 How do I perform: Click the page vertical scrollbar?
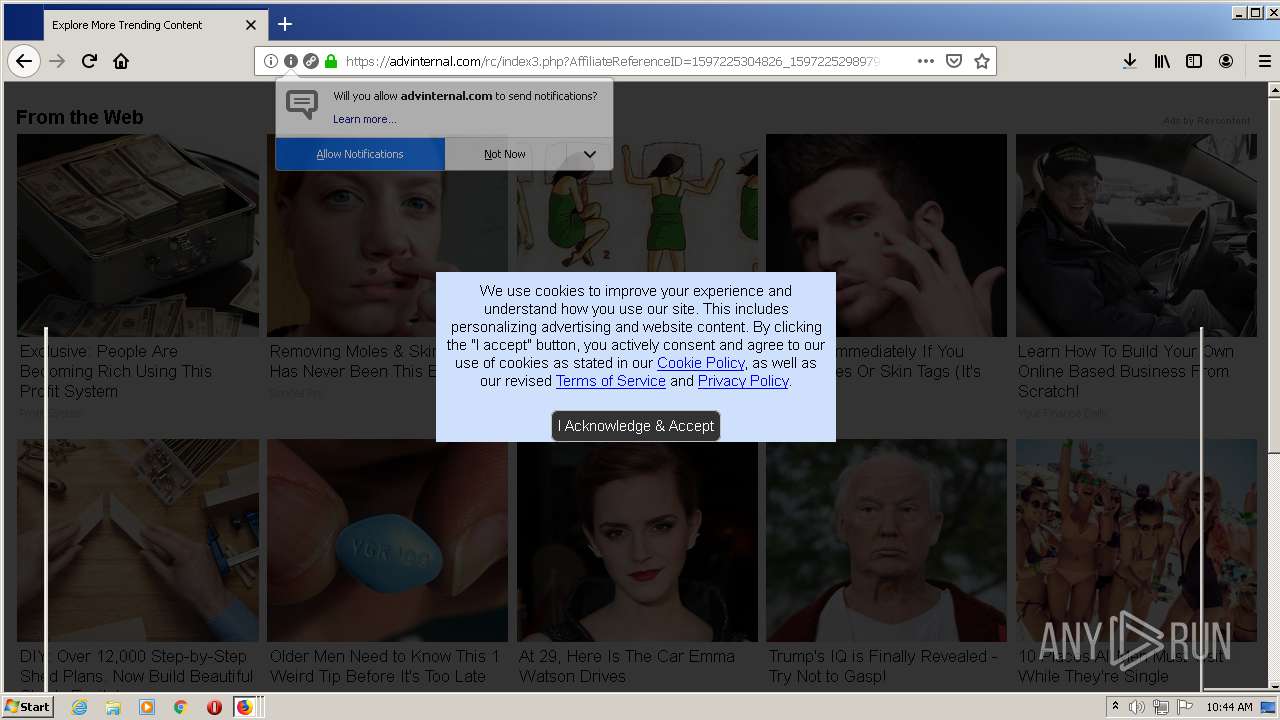click(x=1273, y=385)
